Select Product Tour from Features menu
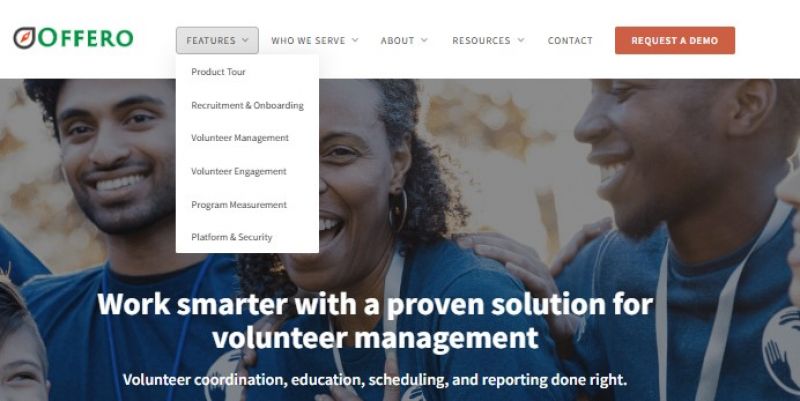The image size is (800, 401). tap(218, 72)
